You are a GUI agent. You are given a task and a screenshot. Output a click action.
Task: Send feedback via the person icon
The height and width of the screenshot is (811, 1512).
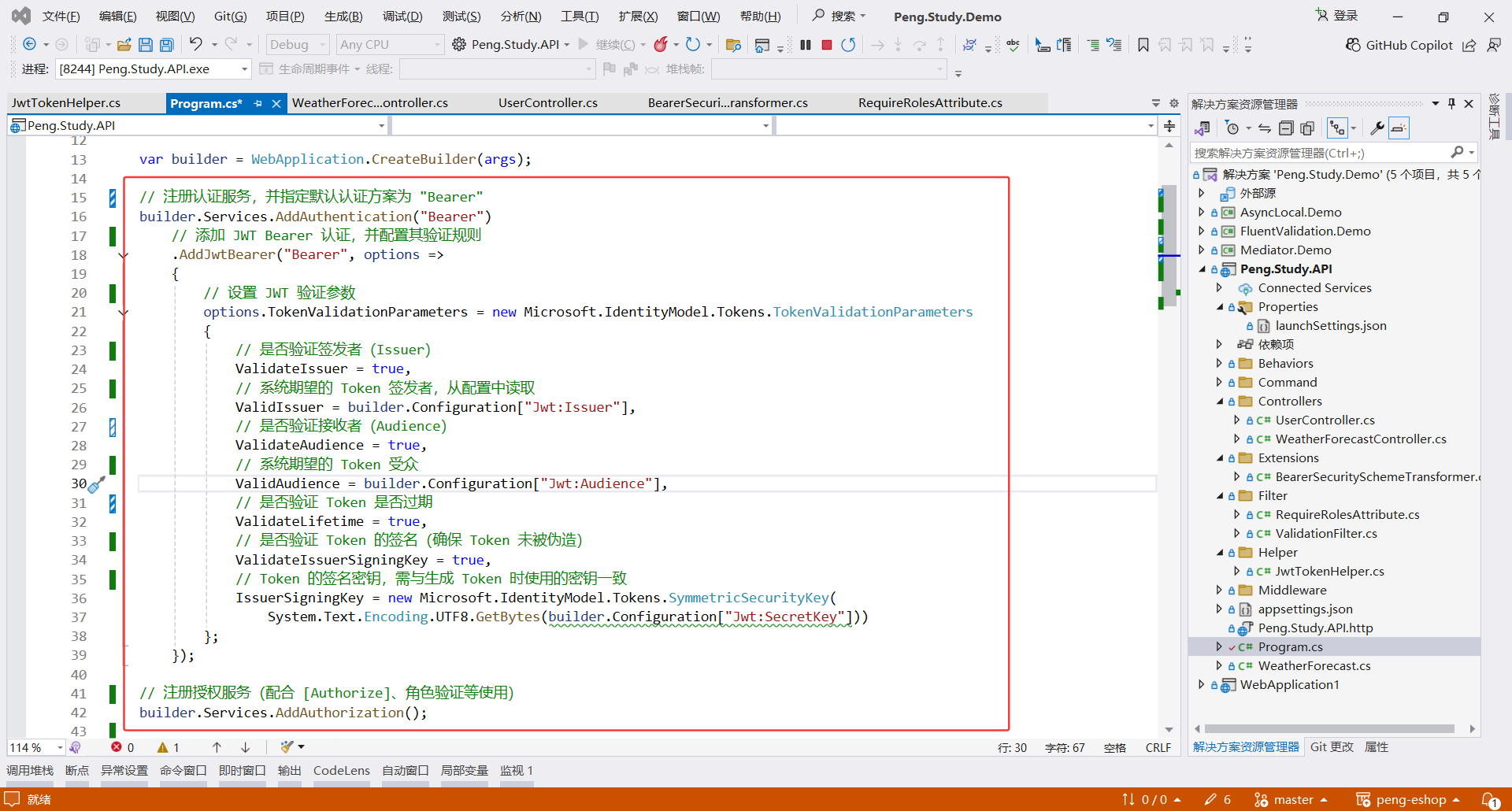coord(1494,45)
